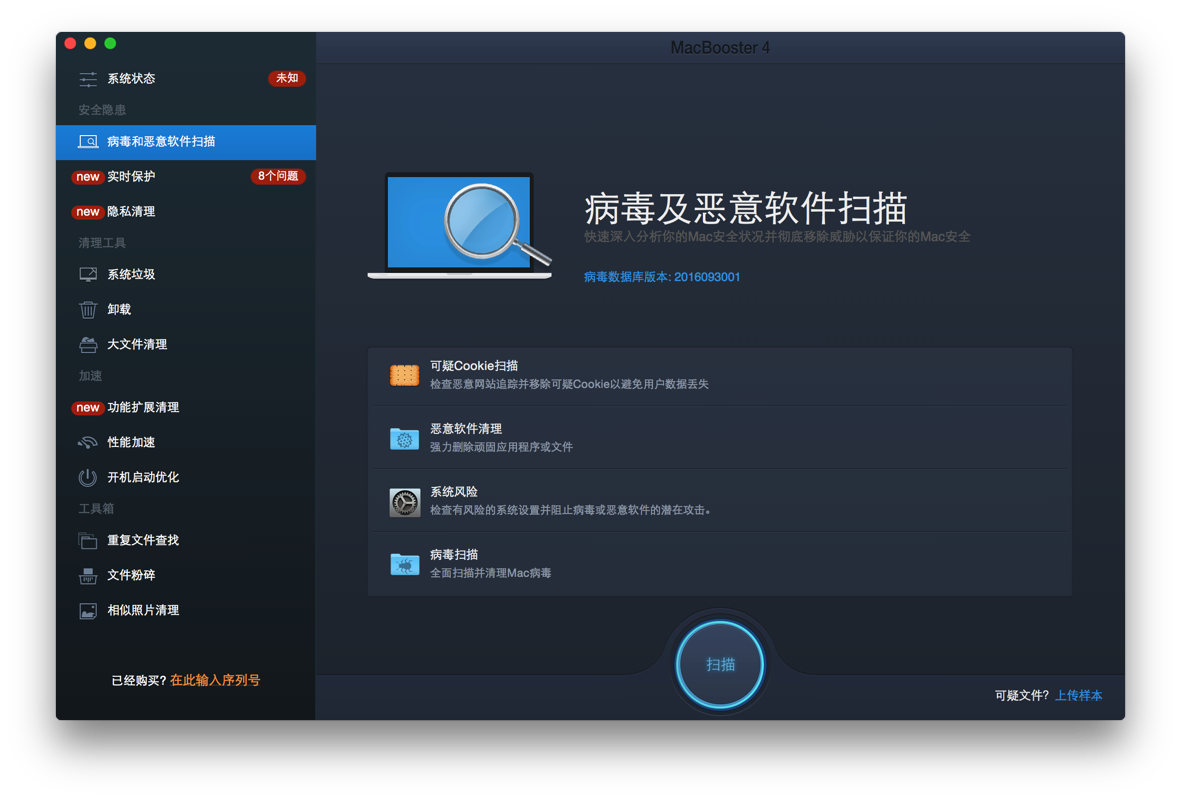
Task: Click the 开机启动优化 power icon
Action: (x=87, y=478)
